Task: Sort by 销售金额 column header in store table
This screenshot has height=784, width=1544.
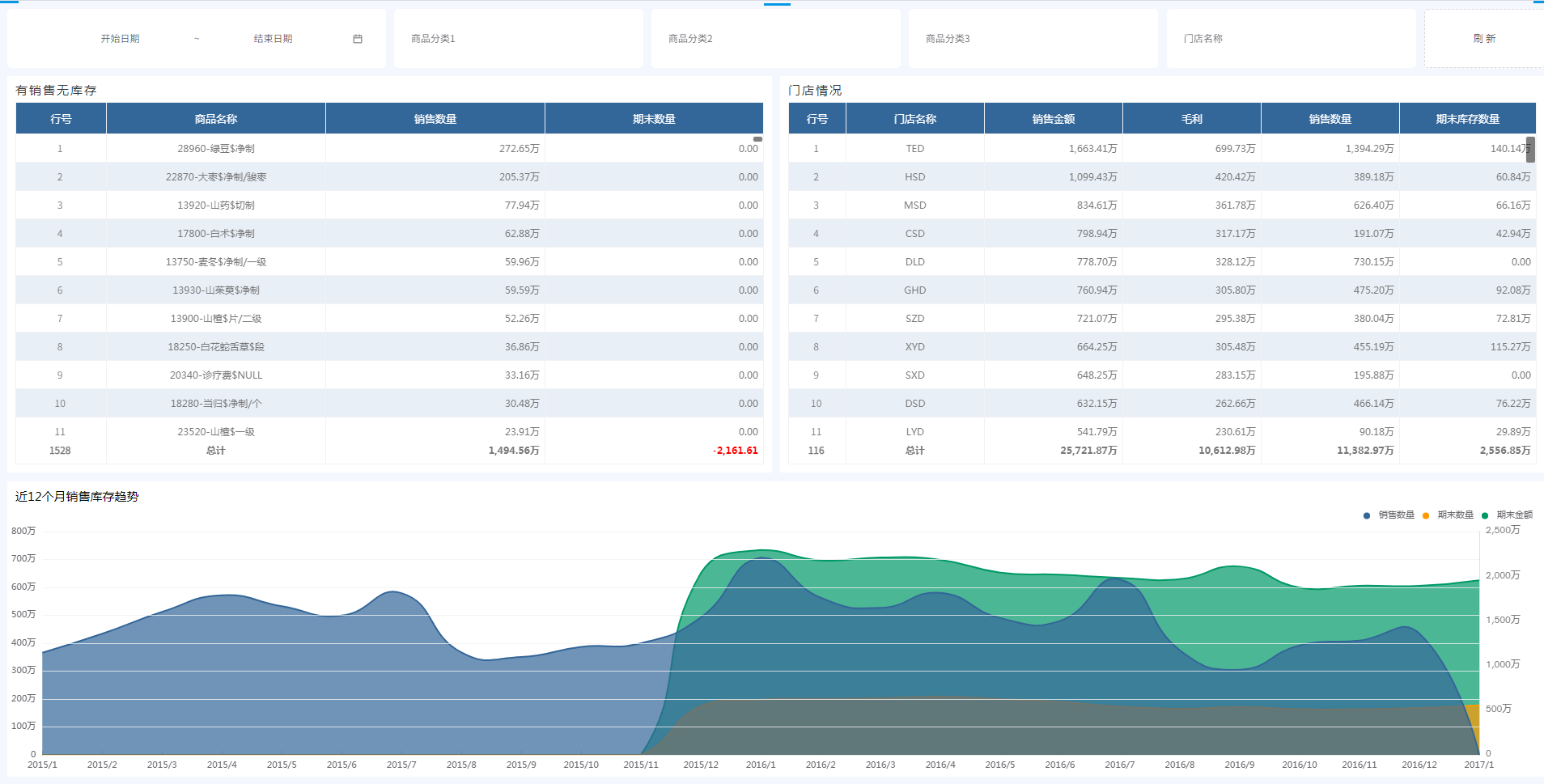Action: click(x=1053, y=119)
